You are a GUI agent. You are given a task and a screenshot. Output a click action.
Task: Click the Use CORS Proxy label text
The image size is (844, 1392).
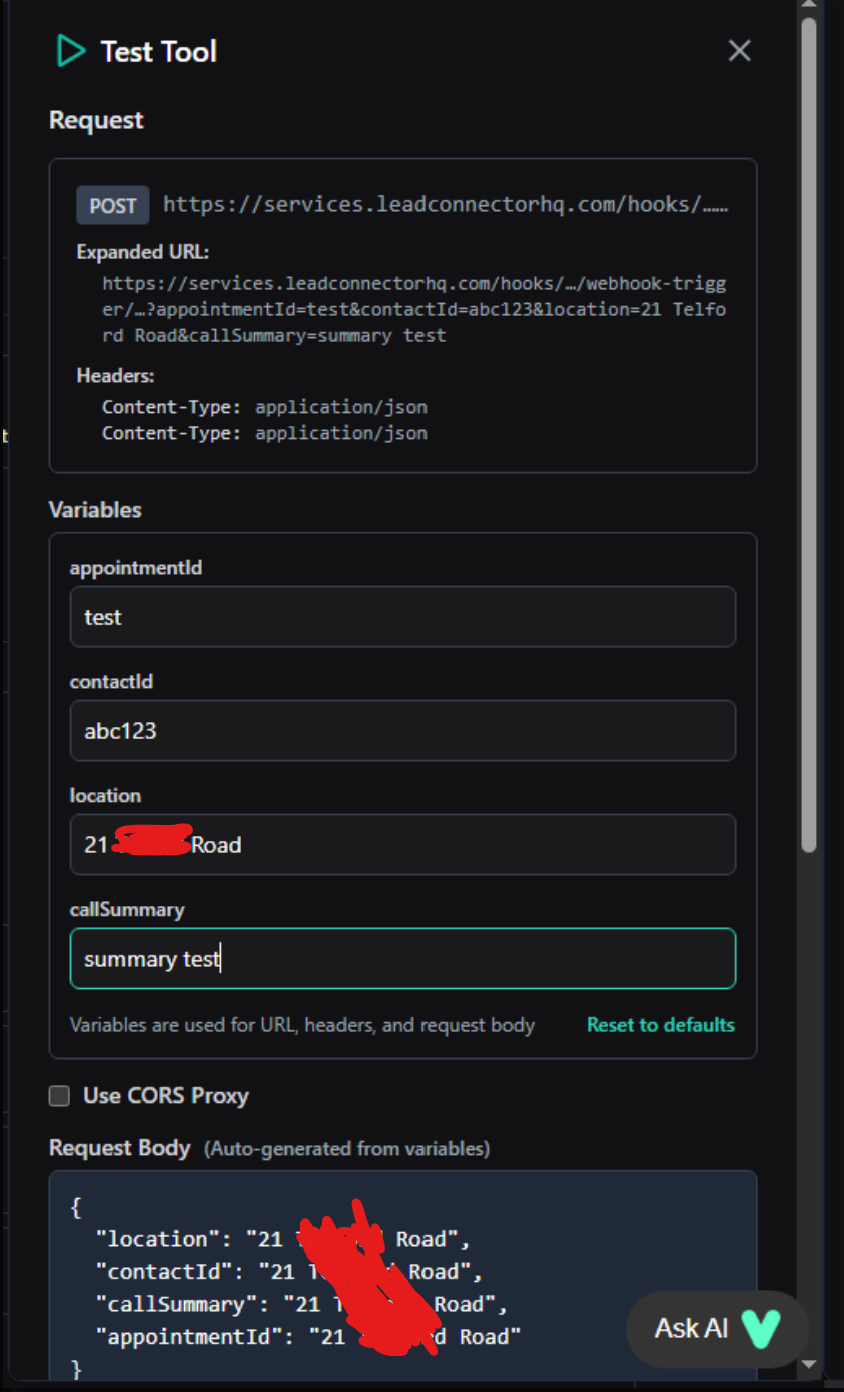(x=166, y=1096)
